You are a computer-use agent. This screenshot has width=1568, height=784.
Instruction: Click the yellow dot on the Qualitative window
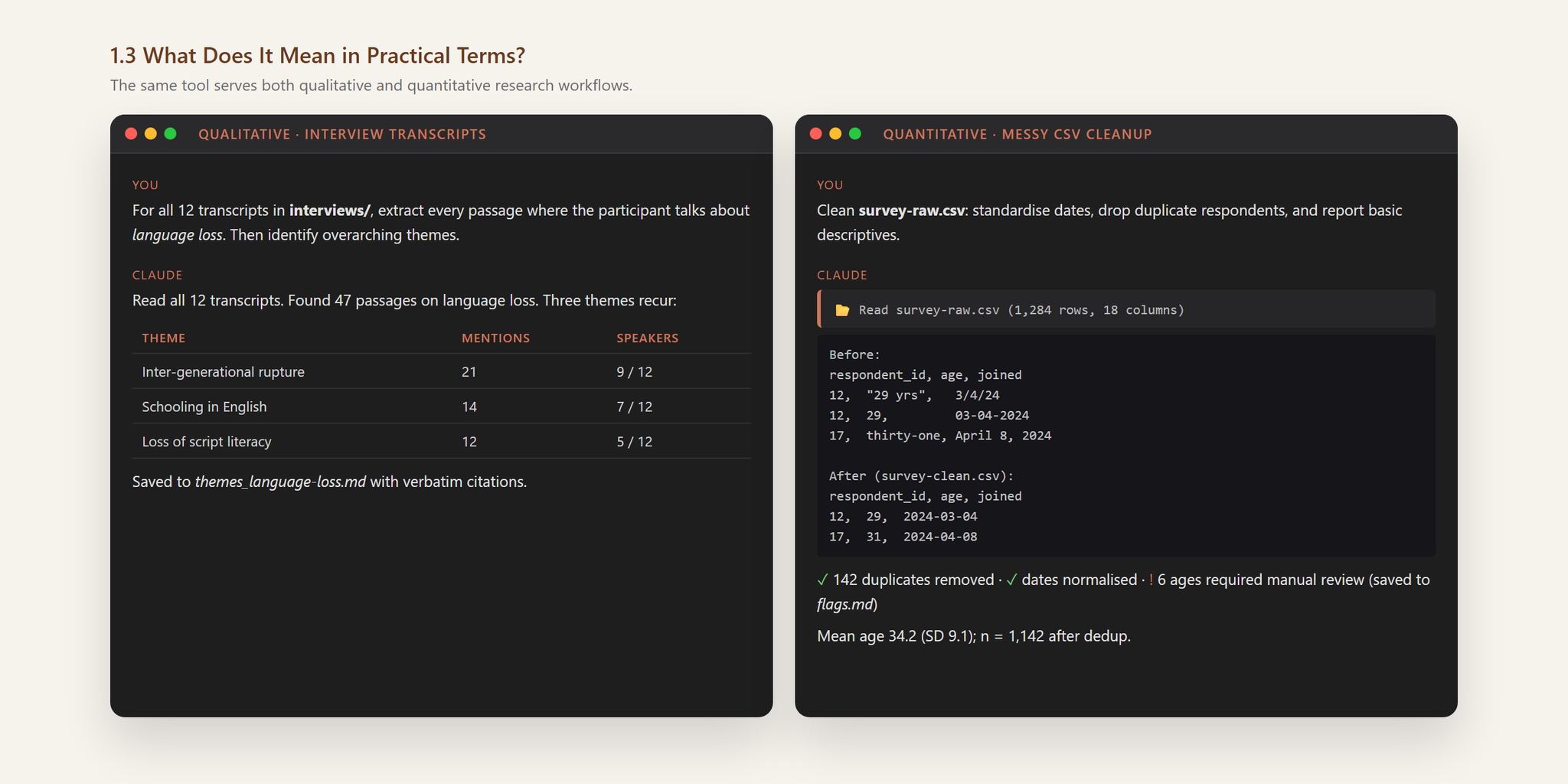[151, 134]
